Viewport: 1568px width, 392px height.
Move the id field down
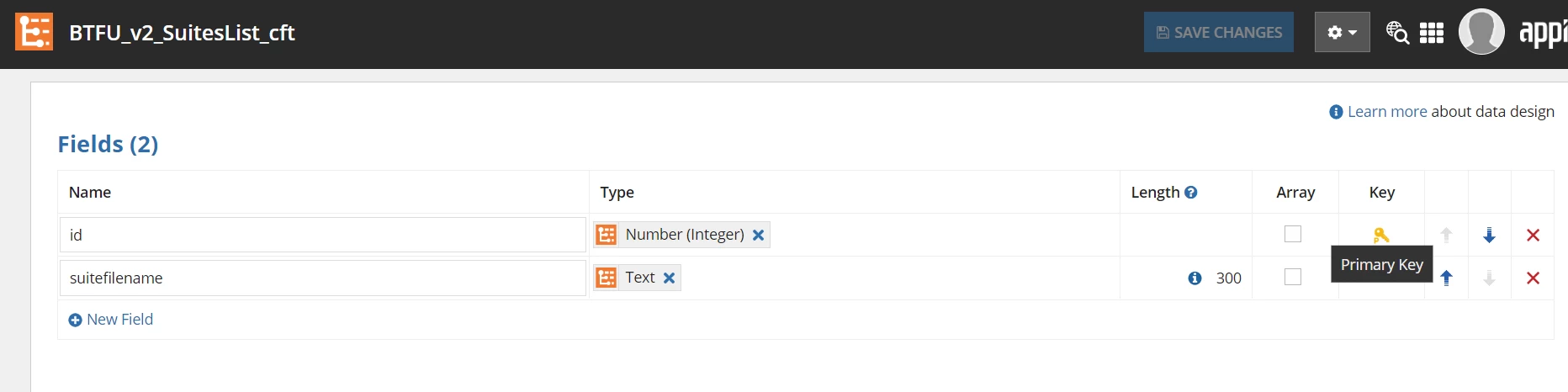[1489, 235]
